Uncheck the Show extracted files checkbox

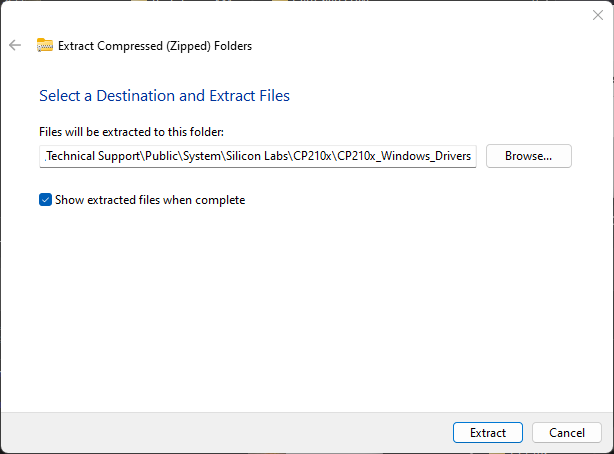(x=45, y=200)
